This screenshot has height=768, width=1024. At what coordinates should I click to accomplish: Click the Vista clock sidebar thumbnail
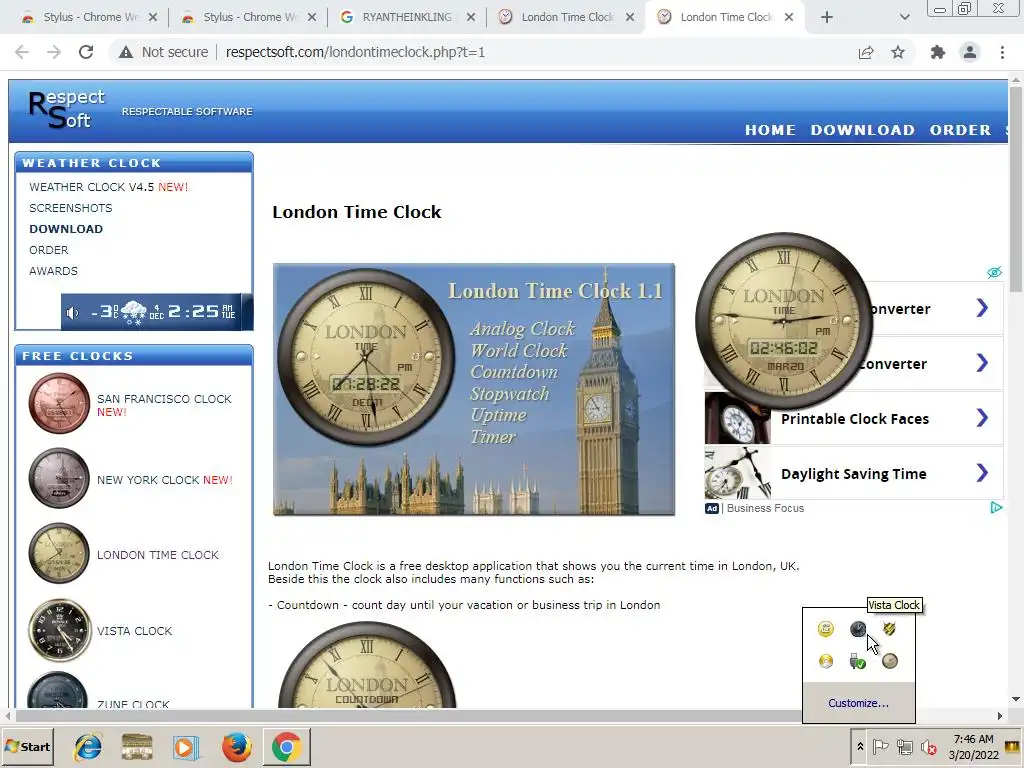59,630
